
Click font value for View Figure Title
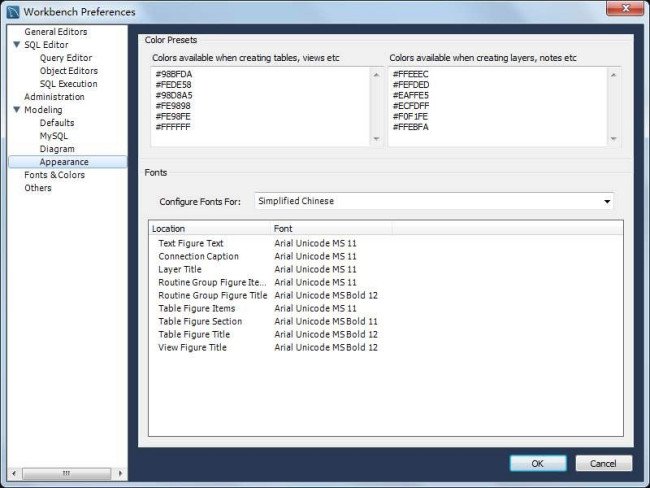[x=326, y=347]
